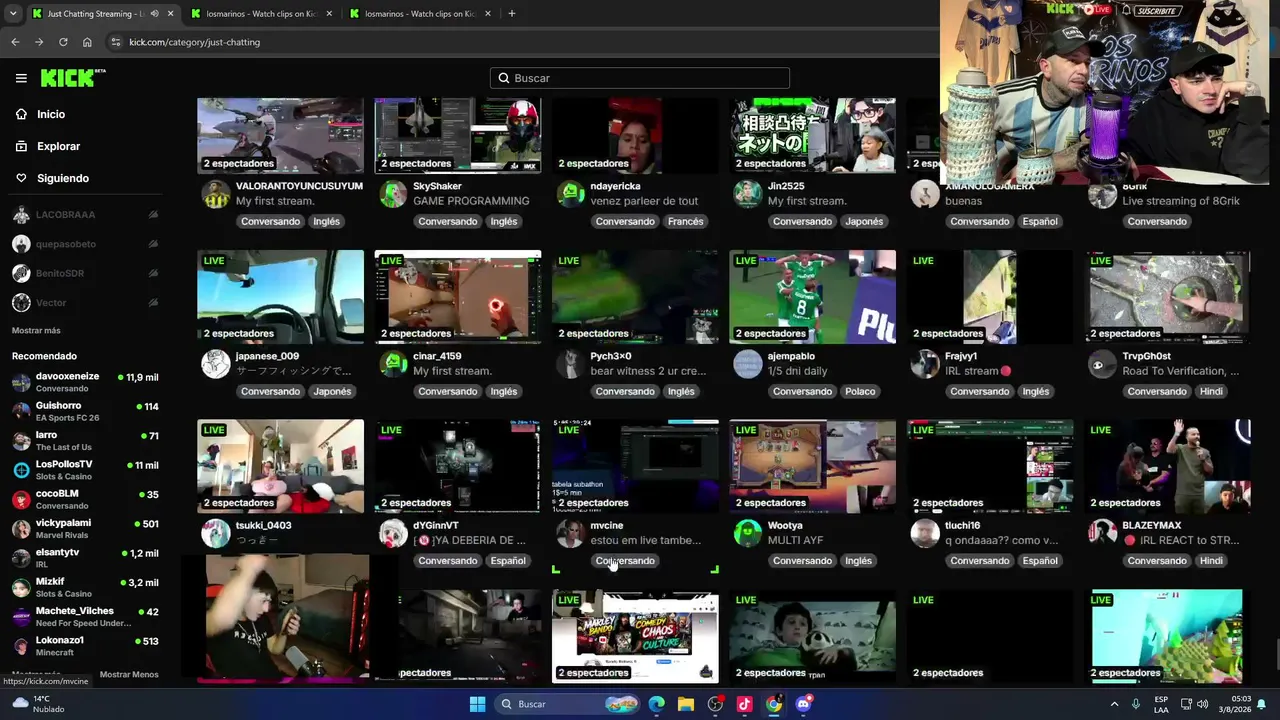Show hidden icons chevron in system tray
The image size is (1280, 720).
[1115, 704]
